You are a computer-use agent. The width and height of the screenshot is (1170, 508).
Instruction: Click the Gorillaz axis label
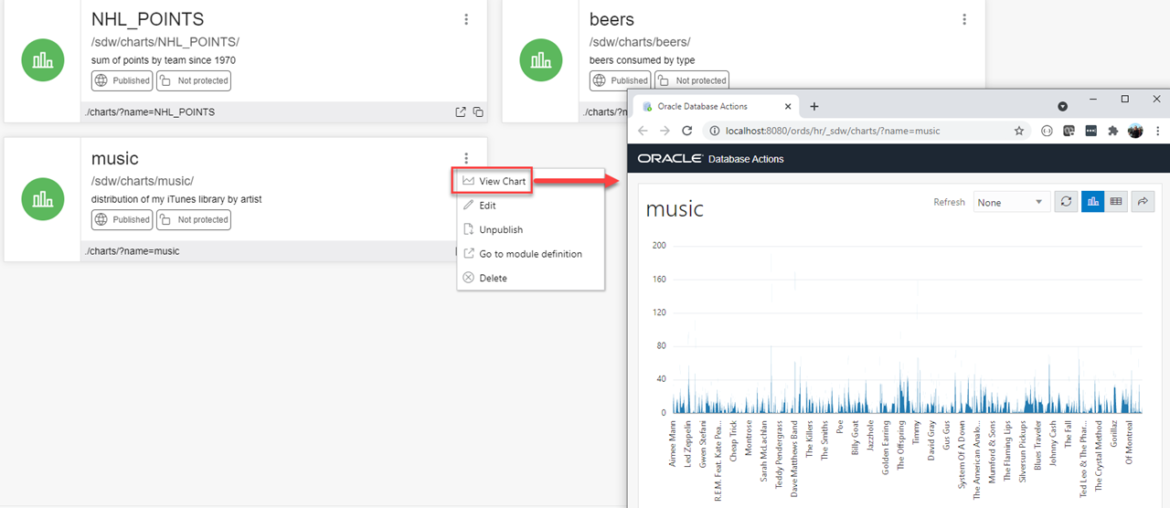[x=1113, y=434]
